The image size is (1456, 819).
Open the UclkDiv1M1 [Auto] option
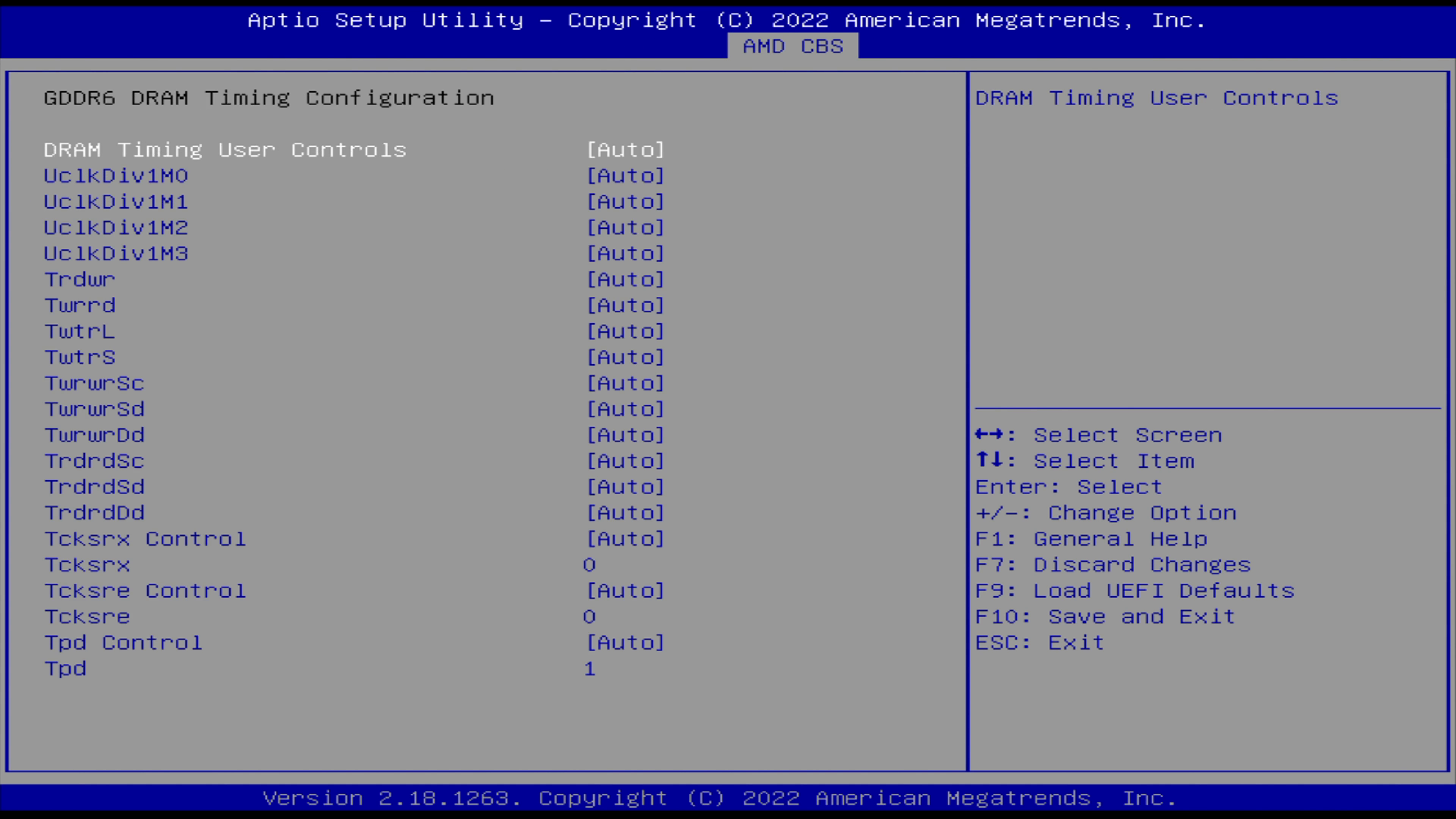(x=625, y=202)
